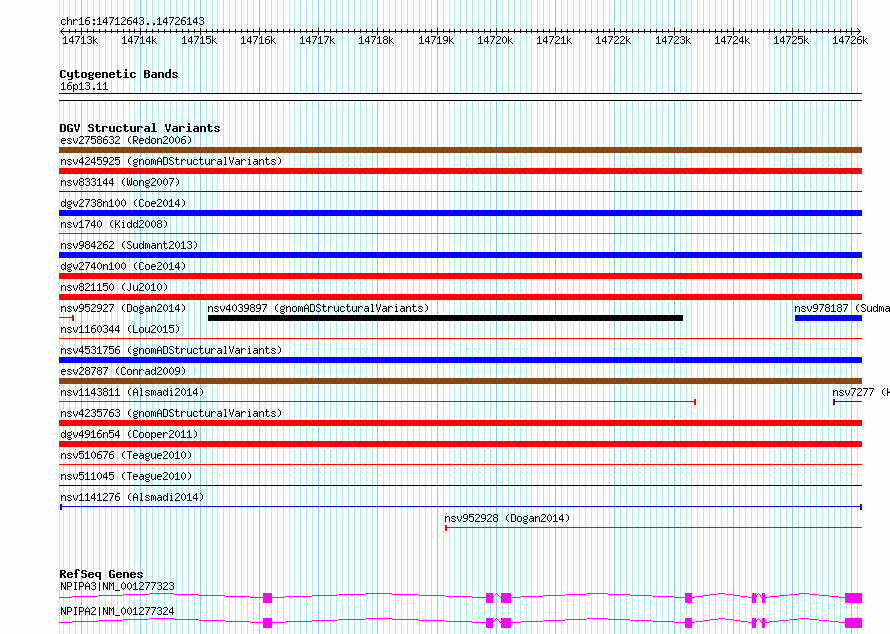The height and width of the screenshot is (634, 890).
Task: Open esv28787 (Conrad2009) variant label
Action: [x=123, y=371]
